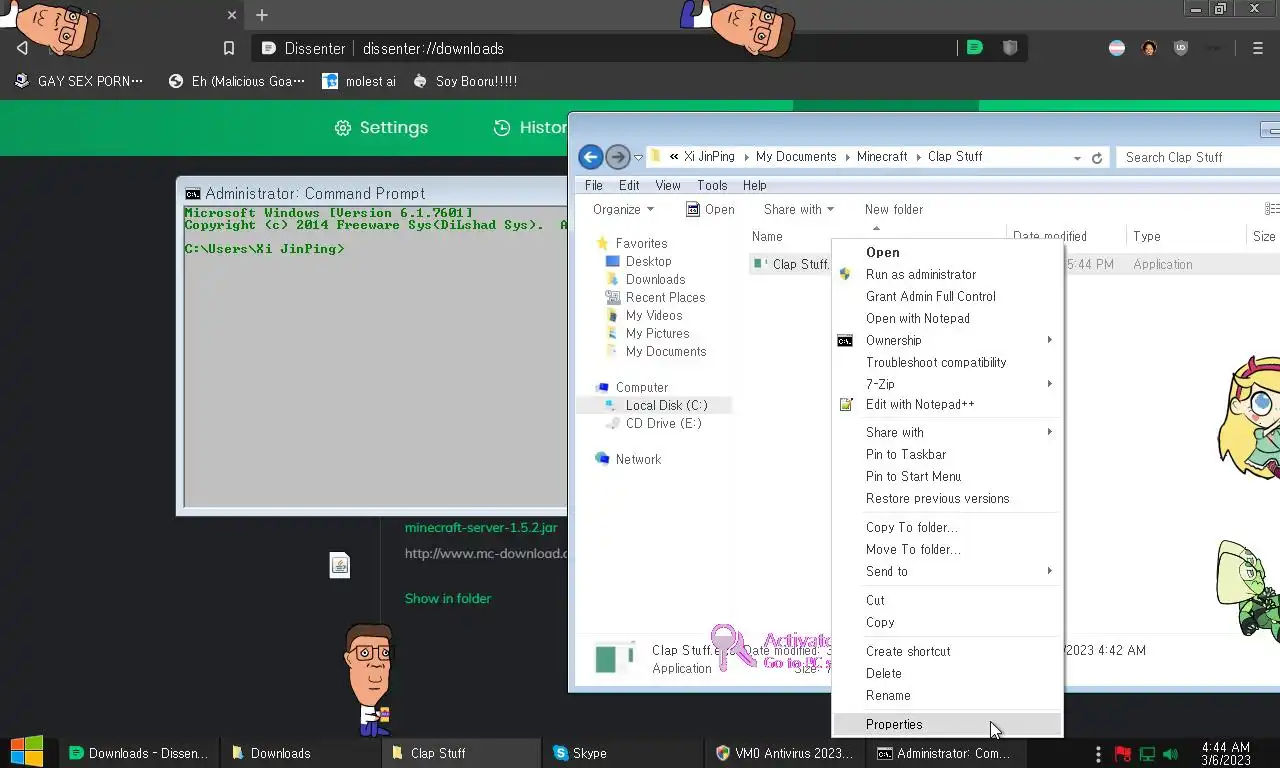
Task: Choose Pin to Taskbar
Action: 947,454
